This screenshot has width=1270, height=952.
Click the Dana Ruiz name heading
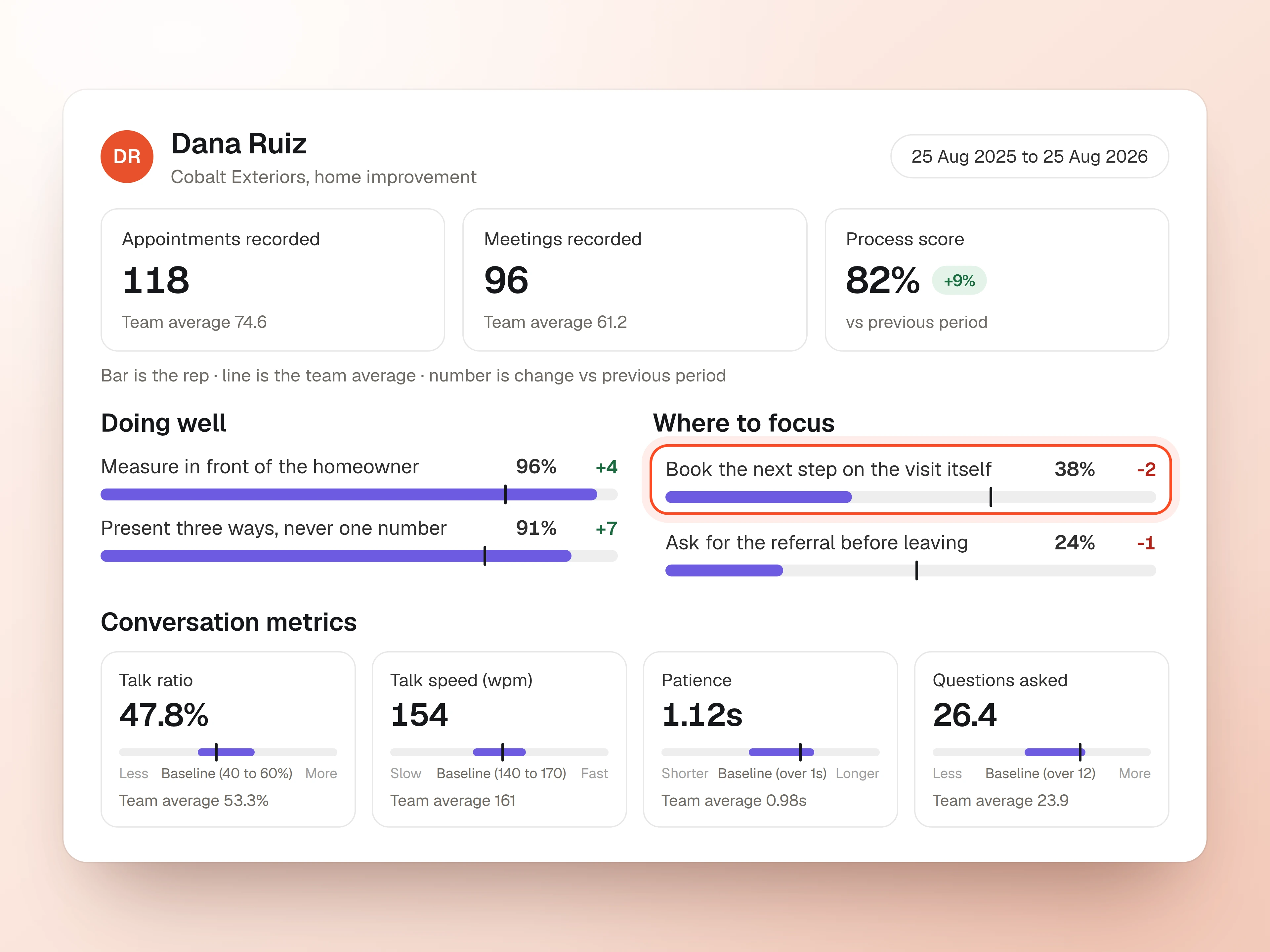click(x=239, y=143)
